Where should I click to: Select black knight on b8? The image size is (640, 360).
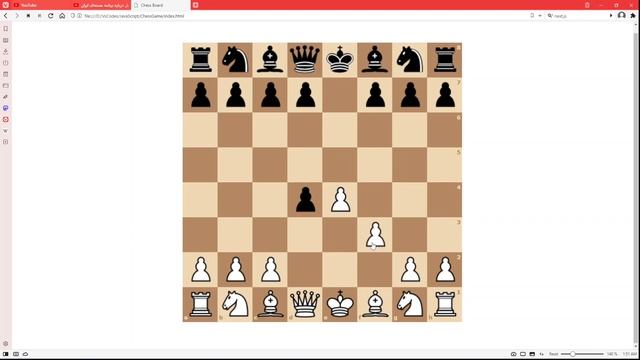pyautogui.click(x=235, y=60)
